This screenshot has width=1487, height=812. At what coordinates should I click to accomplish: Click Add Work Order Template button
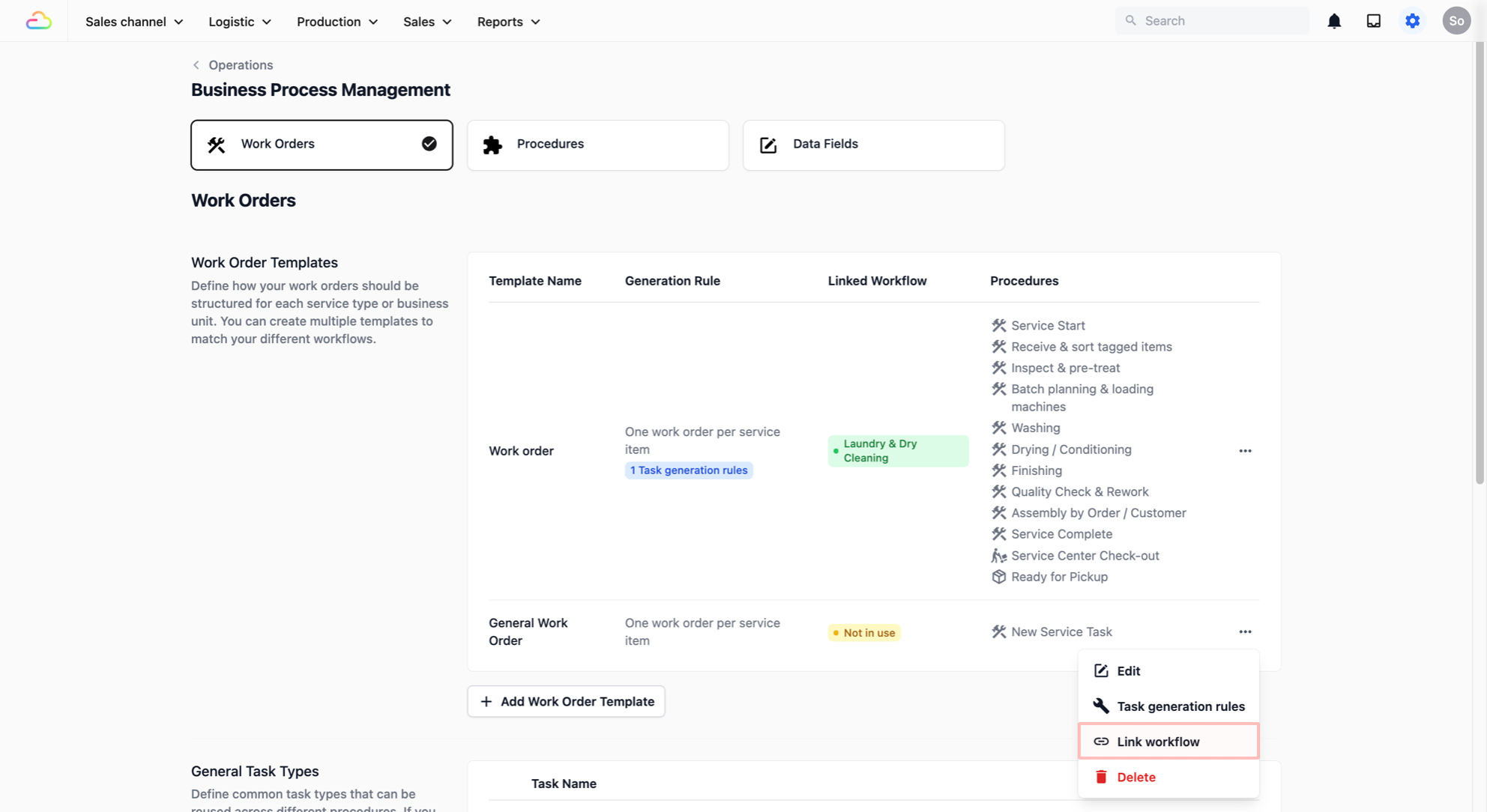coord(566,702)
